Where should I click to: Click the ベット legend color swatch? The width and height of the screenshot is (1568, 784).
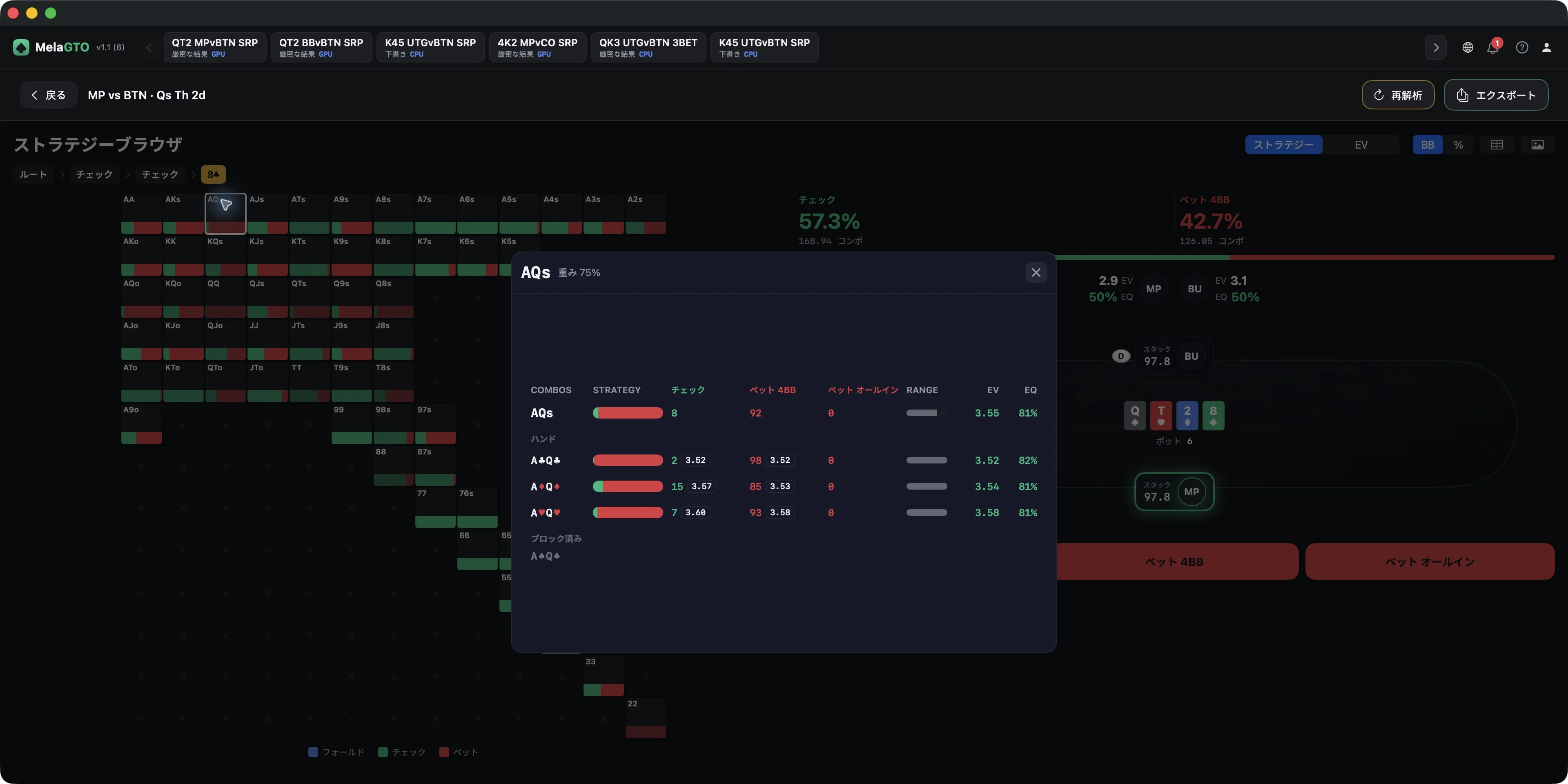(x=444, y=752)
